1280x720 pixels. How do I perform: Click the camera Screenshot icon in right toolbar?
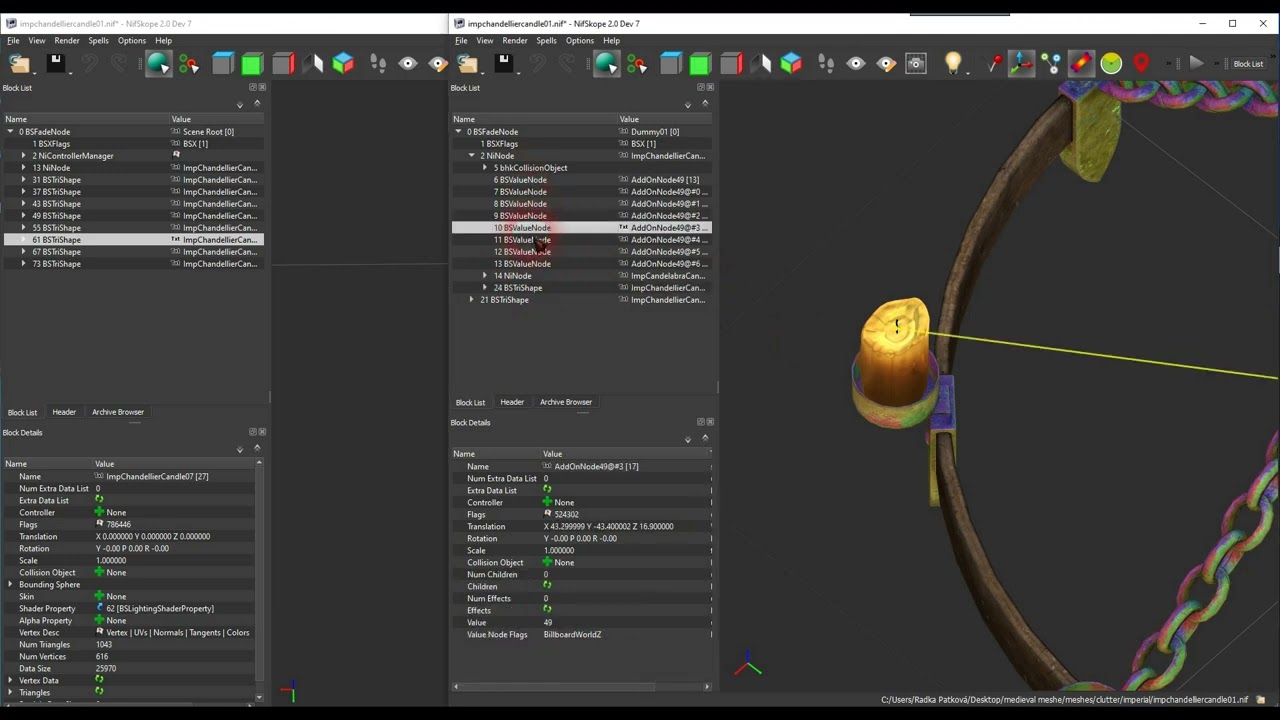click(916, 64)
